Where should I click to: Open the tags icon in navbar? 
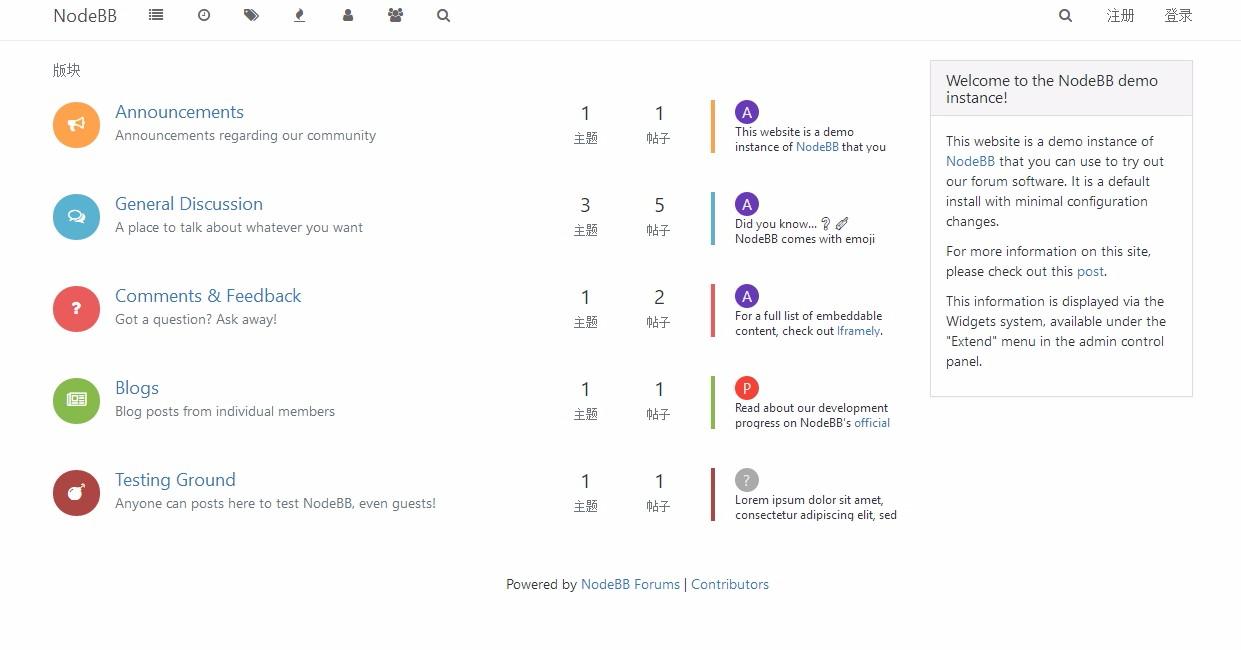(251, 15)
